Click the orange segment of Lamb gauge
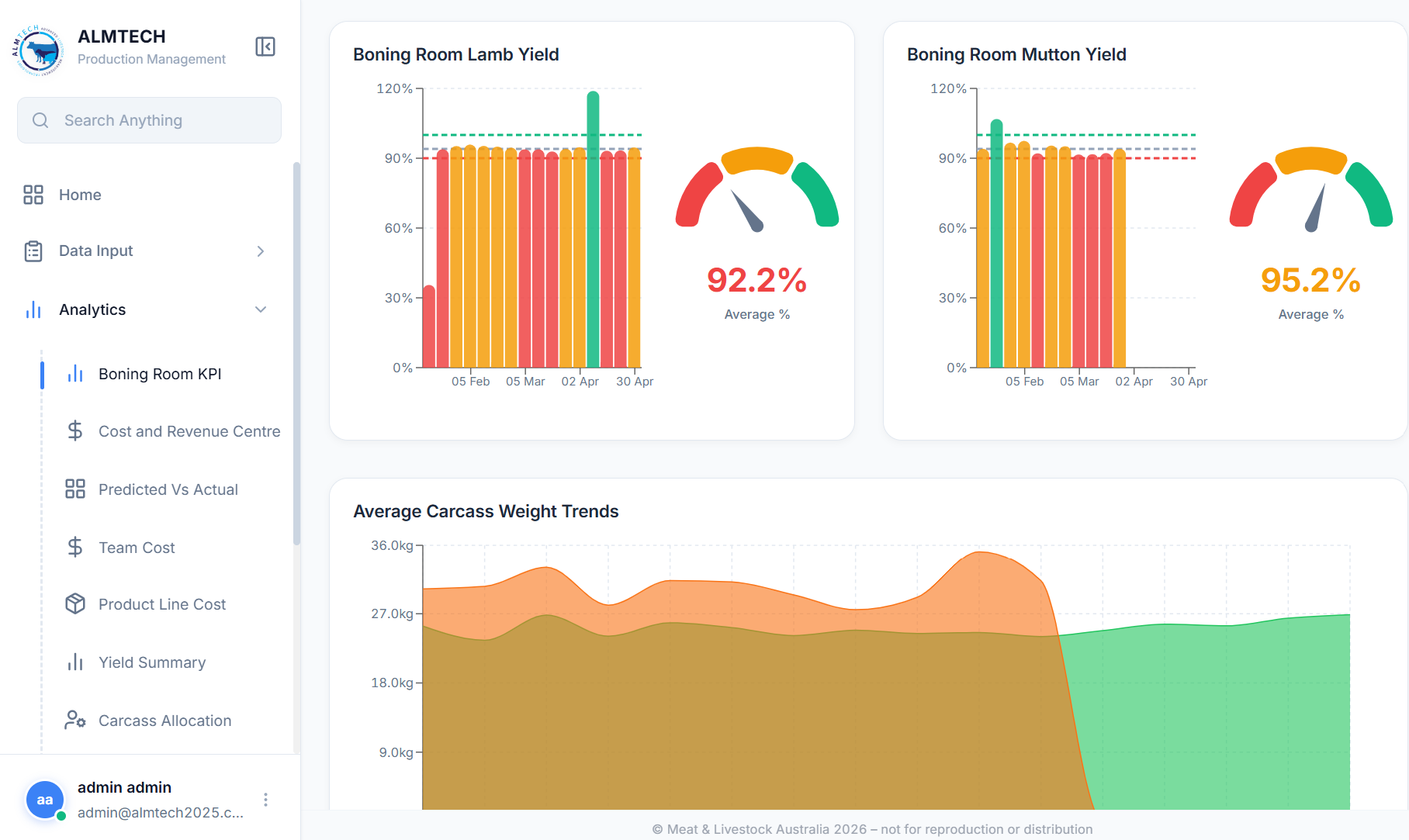1409x840 pixels. (757, 160)
